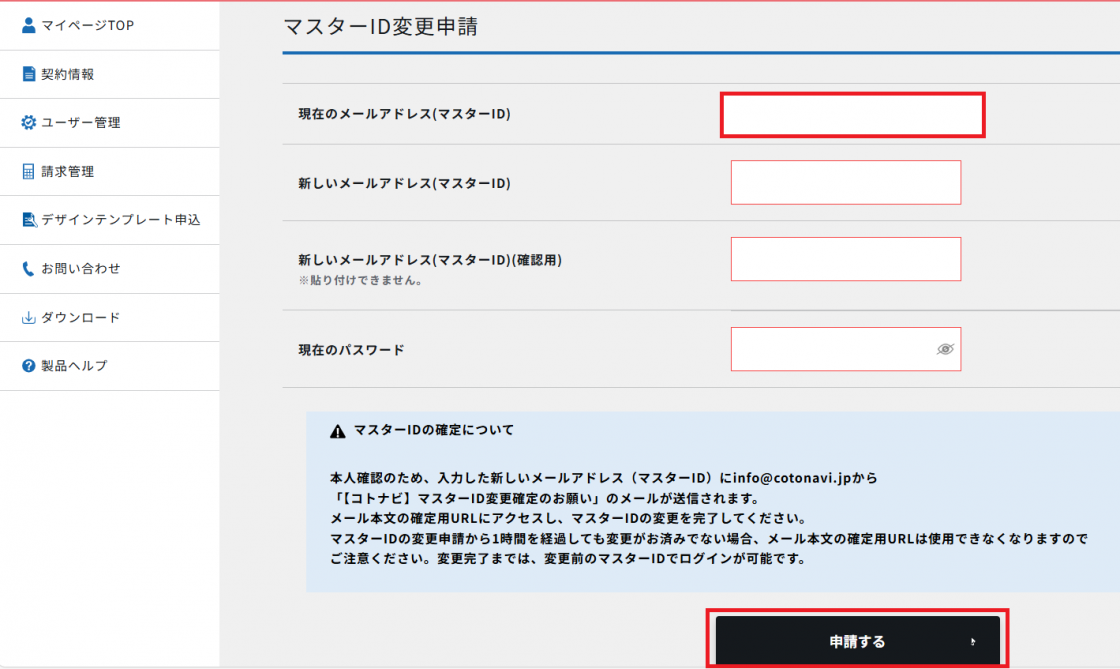Open the マイページTOP menu item

87,25
